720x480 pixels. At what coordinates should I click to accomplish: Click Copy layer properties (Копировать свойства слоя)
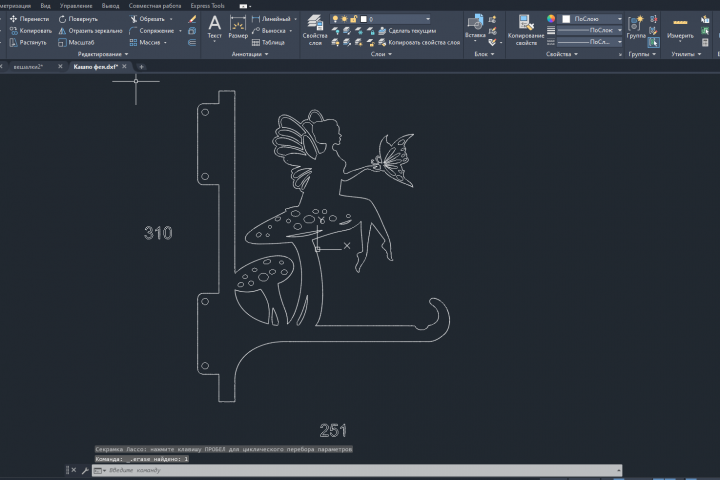[x=419, y=42]
